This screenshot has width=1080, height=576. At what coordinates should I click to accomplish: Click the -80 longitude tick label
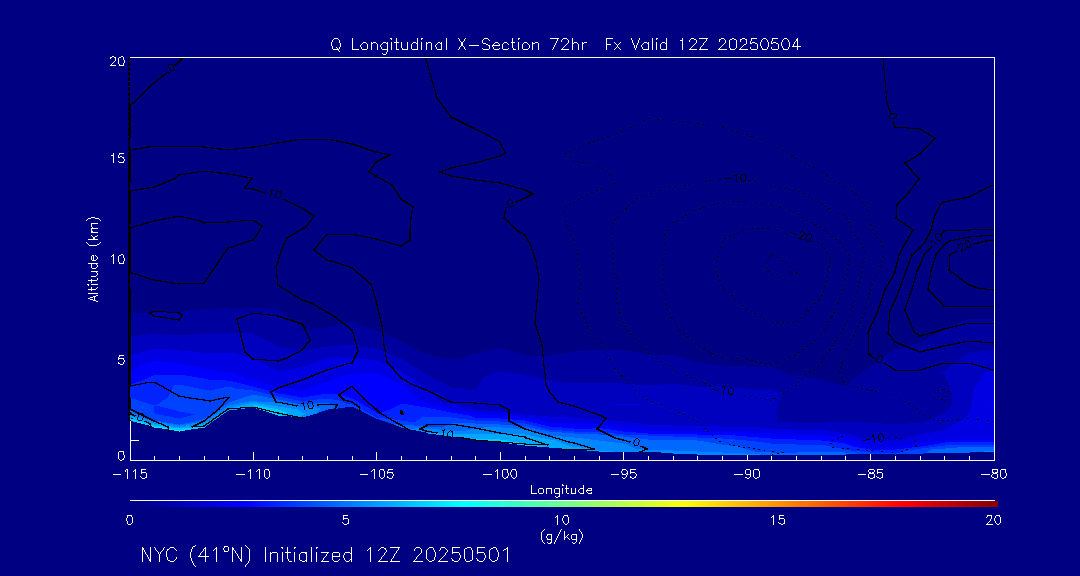pyautogui.click(x=994, y=475)
